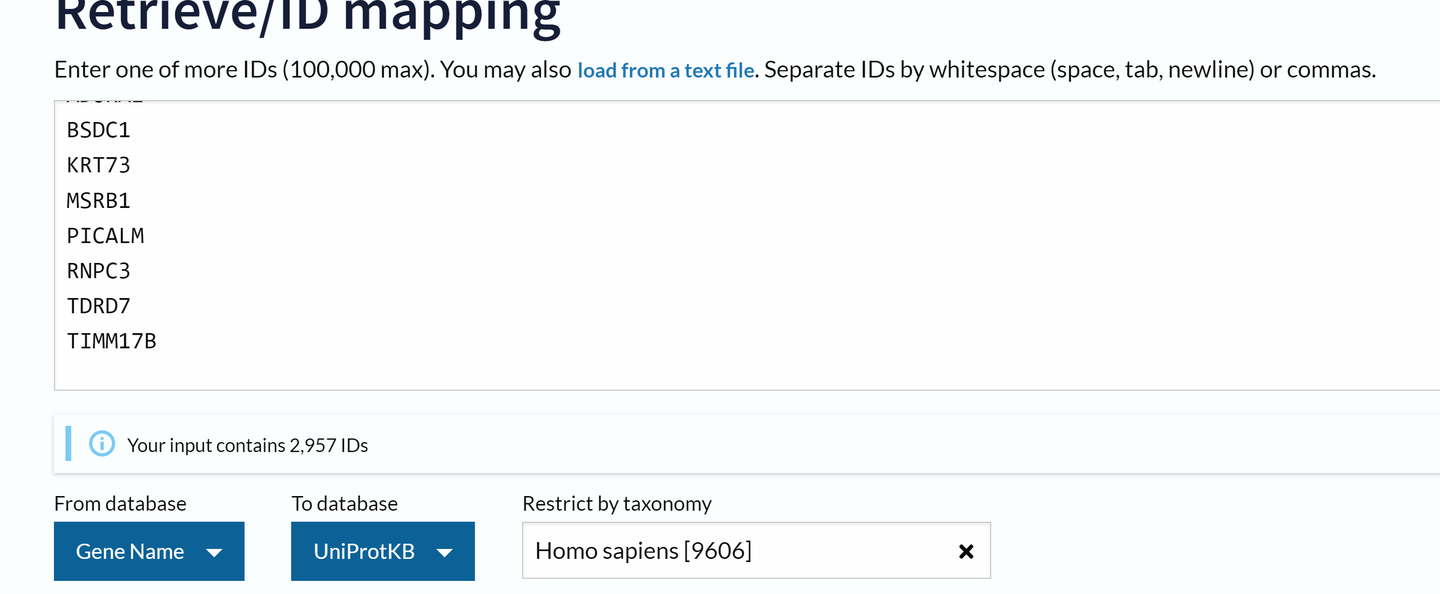Click the info icon beside input count
Screen dimensions: 1440x594
pyautogui.click(x=102, y=444)
